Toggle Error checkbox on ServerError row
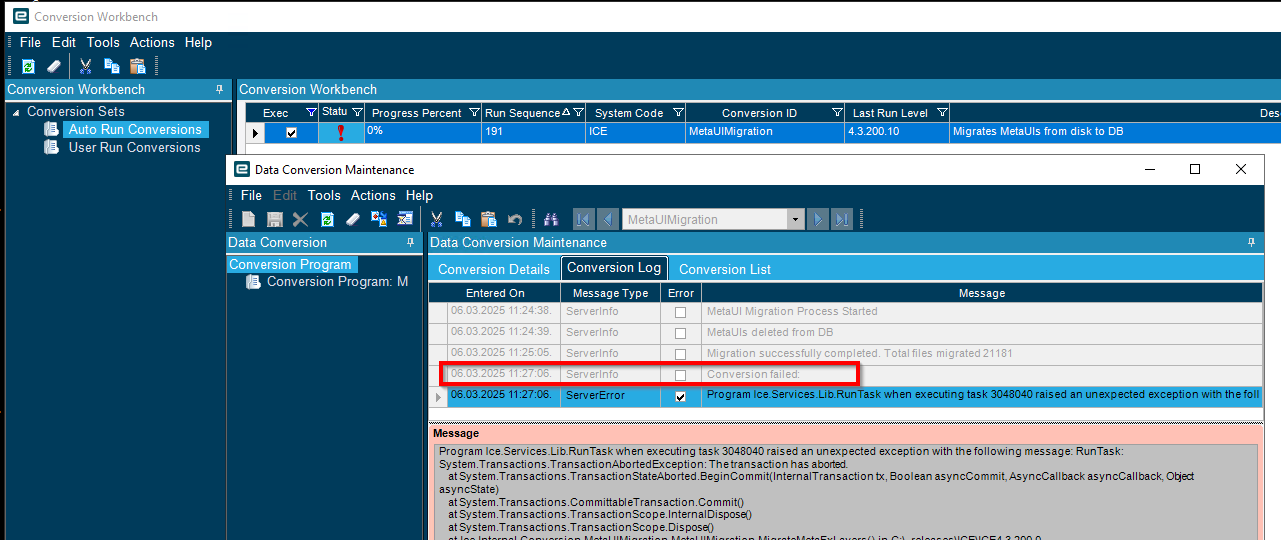This screenshot has height=540, width=1281. [680, 396]
